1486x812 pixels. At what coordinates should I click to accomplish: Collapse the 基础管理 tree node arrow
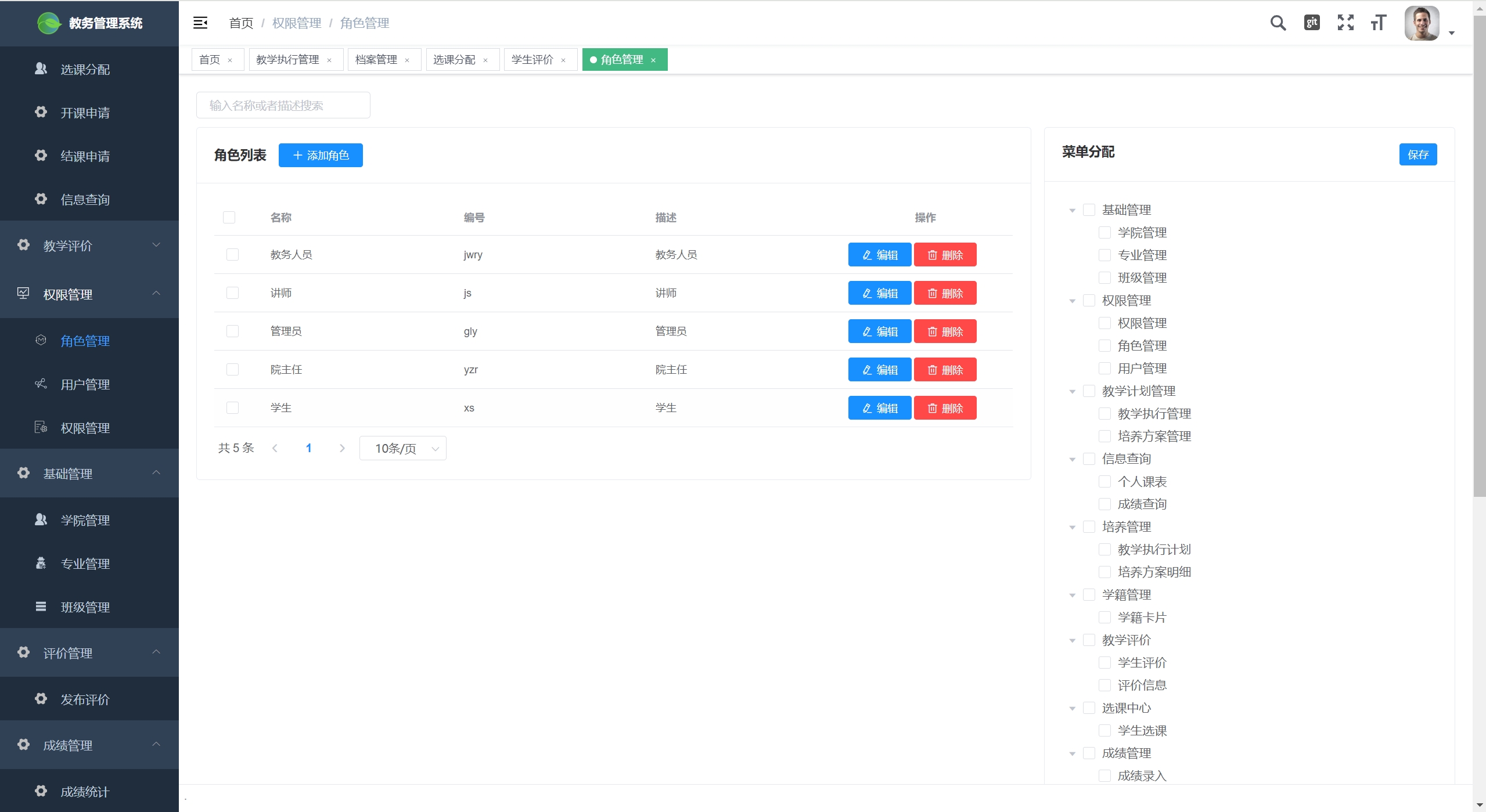click(1072, 210)
